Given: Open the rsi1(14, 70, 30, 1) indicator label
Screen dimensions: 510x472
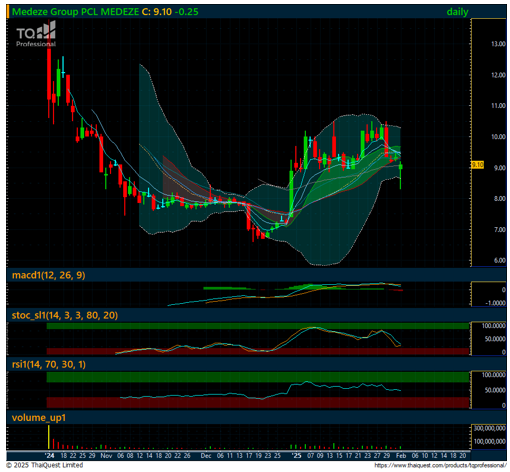Looking at the screenshot, I should (x=49, y=364).
